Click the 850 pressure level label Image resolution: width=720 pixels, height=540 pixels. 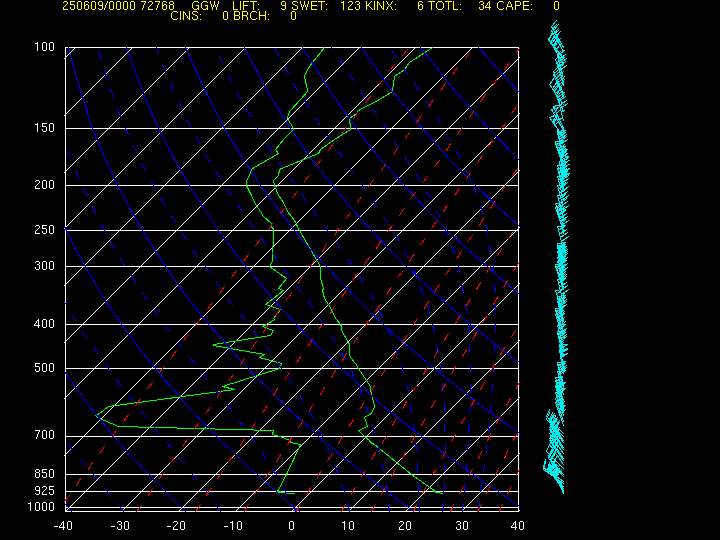pyautogui.click(x=45, y=473)
